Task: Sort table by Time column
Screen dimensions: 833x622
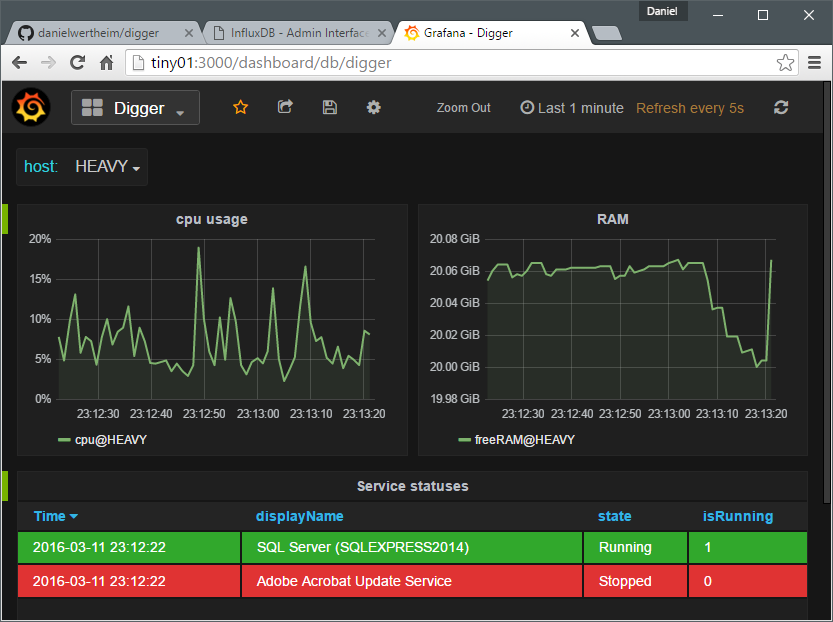Action: [x=55, y=516]
